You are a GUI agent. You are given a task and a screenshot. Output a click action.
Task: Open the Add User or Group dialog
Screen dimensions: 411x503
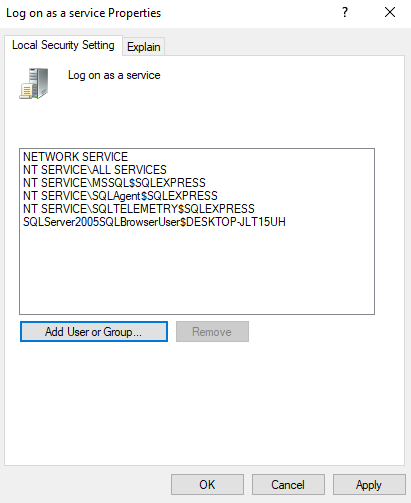tap(94, 332)
